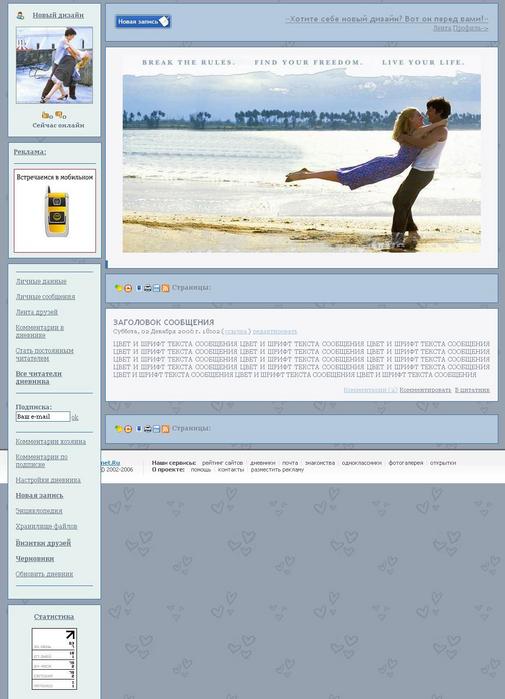The height and width of the screenshot is (699, 505).
Task: Open Настройки дневника in the sidebar menu
Action: click(x=48, y=480)
